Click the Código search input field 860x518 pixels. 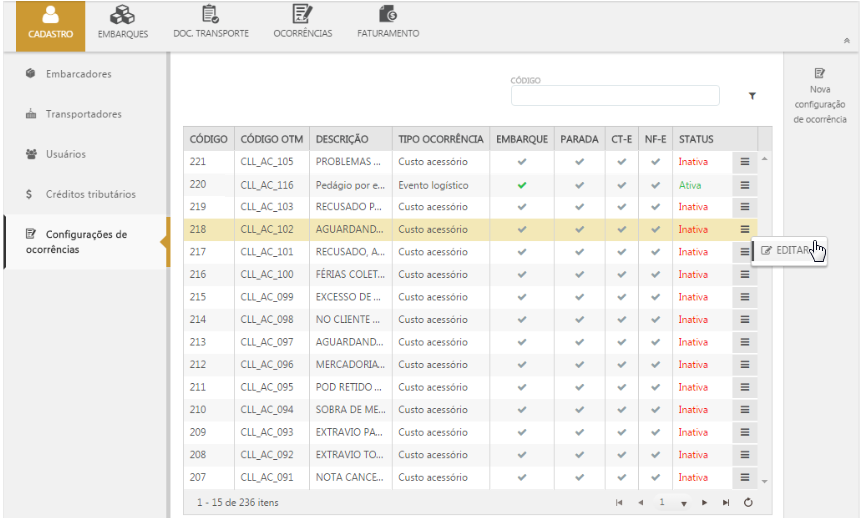615,96
